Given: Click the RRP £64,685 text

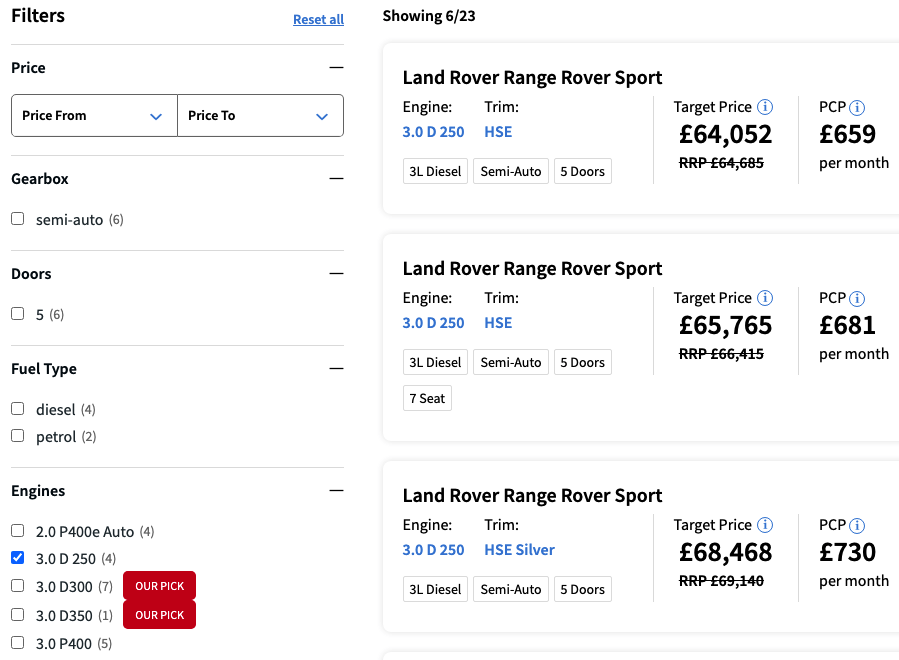Looking at the screenshot, I should point(721,163).
